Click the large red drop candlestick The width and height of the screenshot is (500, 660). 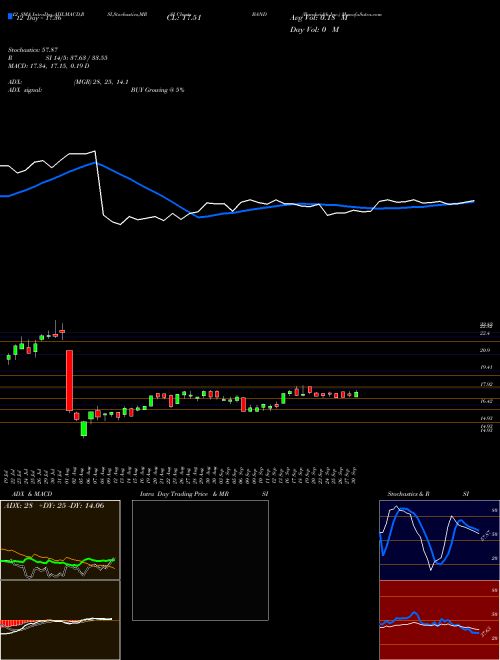[x=69, y=380]
